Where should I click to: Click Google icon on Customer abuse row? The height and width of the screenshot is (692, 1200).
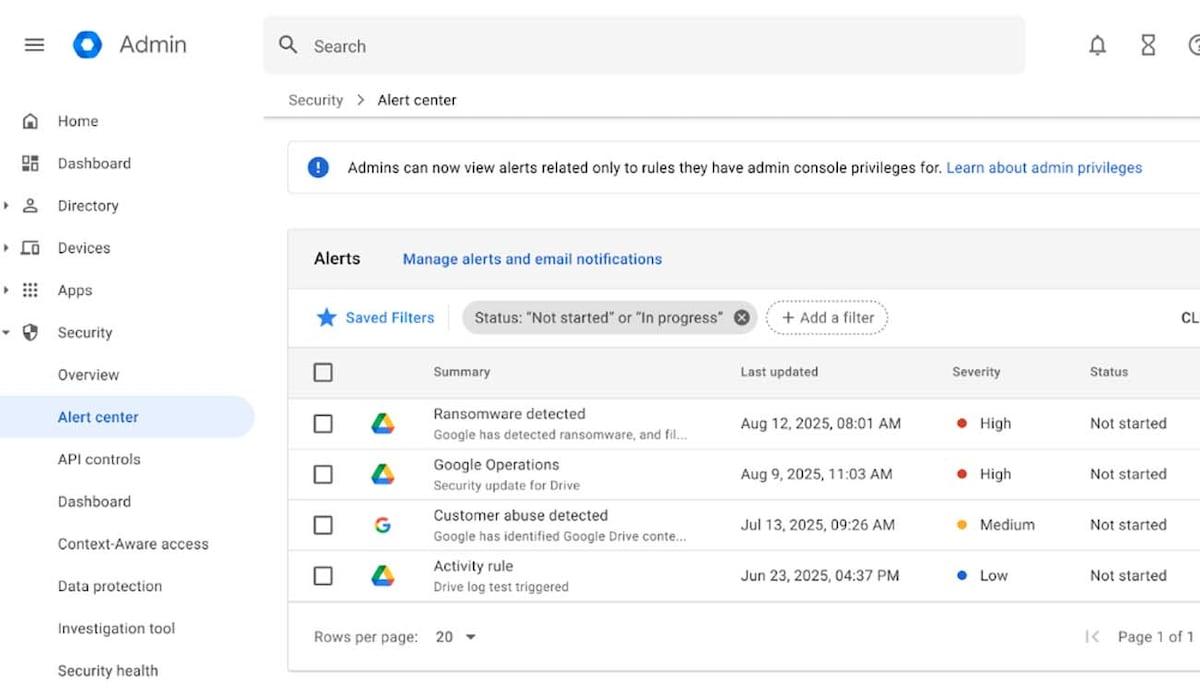click(x=382, y=525)
